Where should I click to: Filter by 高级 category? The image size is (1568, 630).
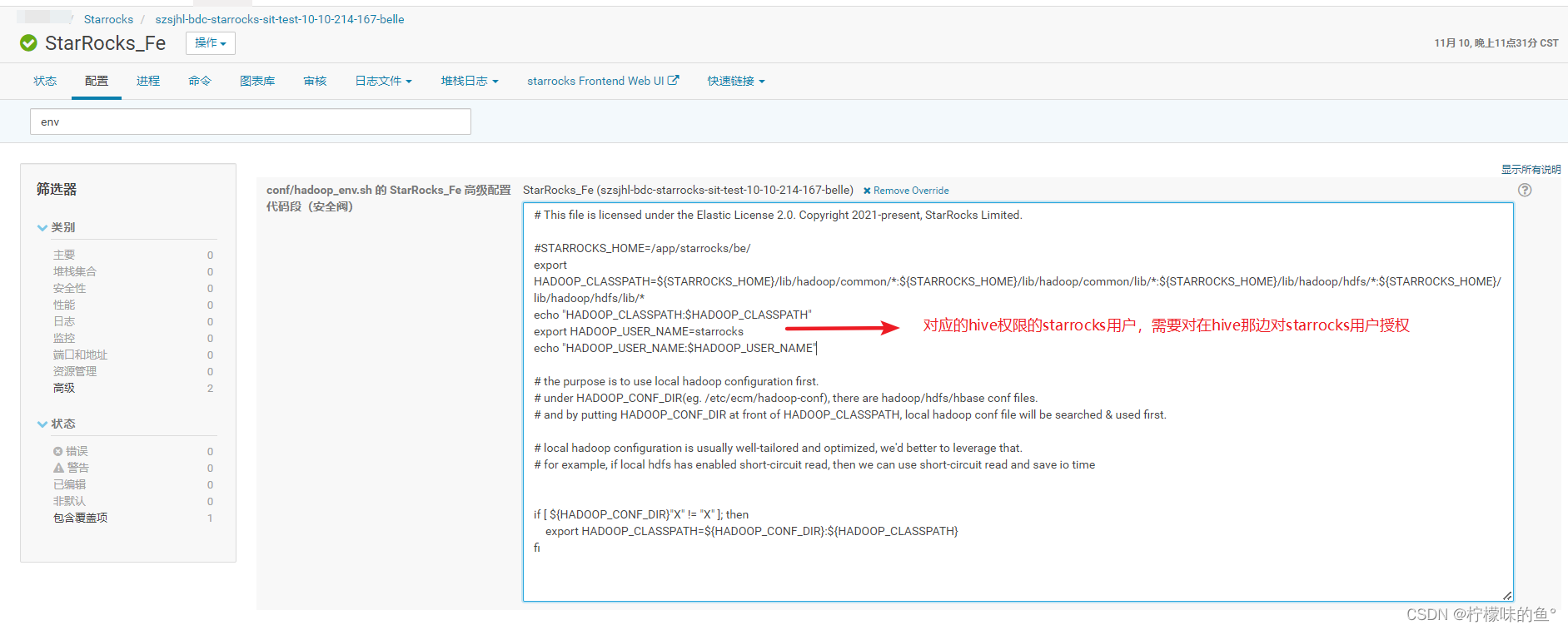tap(64, 388)
